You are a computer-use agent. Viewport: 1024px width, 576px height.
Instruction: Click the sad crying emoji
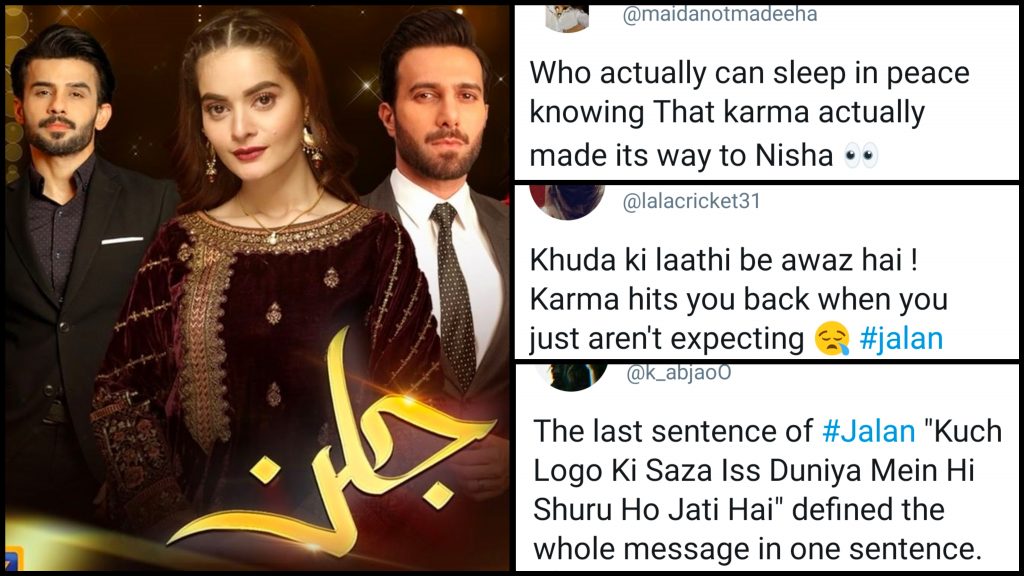click(x=833, y=339)
